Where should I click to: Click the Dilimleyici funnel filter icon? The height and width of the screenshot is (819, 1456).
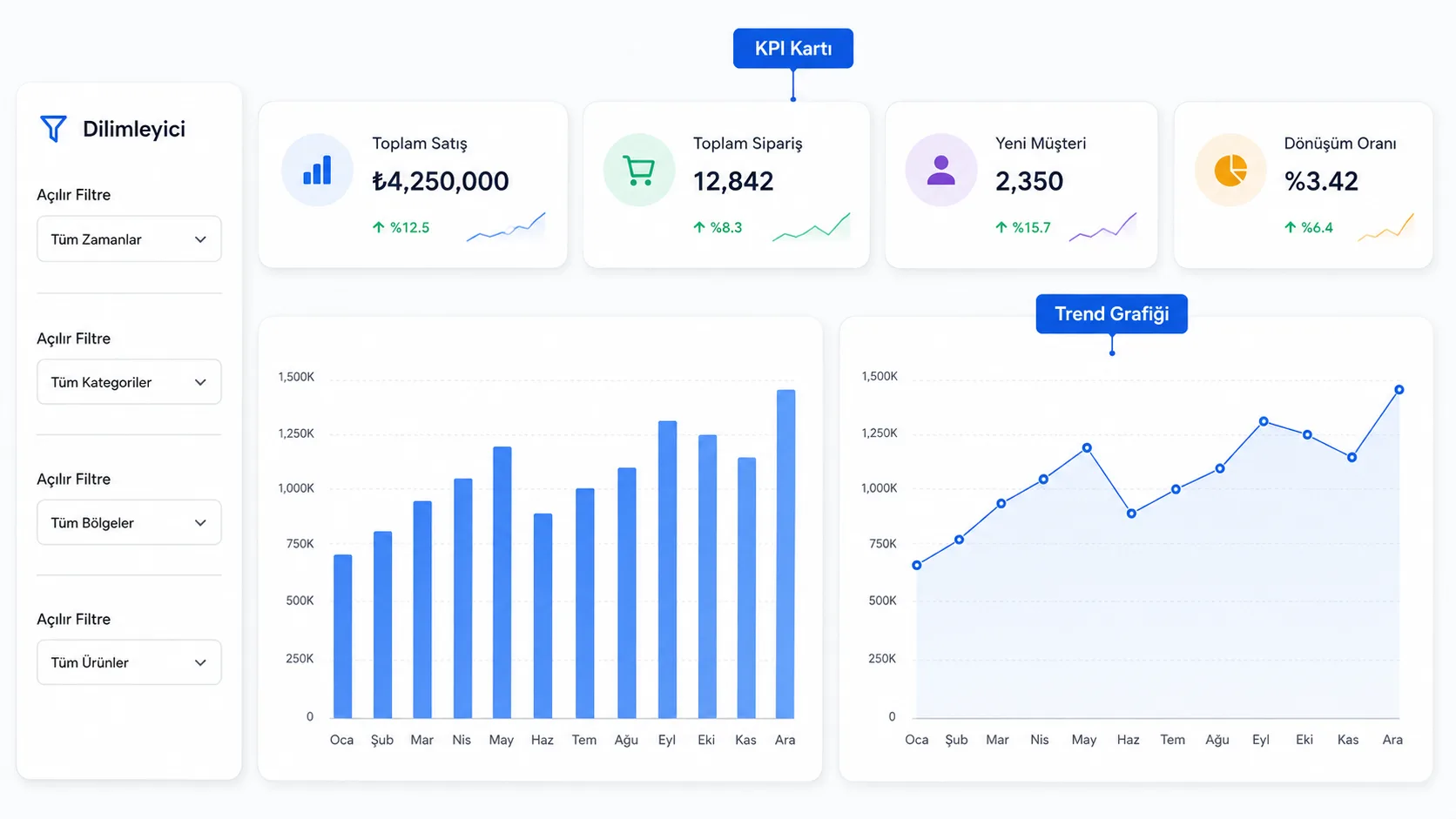[53, 129]
